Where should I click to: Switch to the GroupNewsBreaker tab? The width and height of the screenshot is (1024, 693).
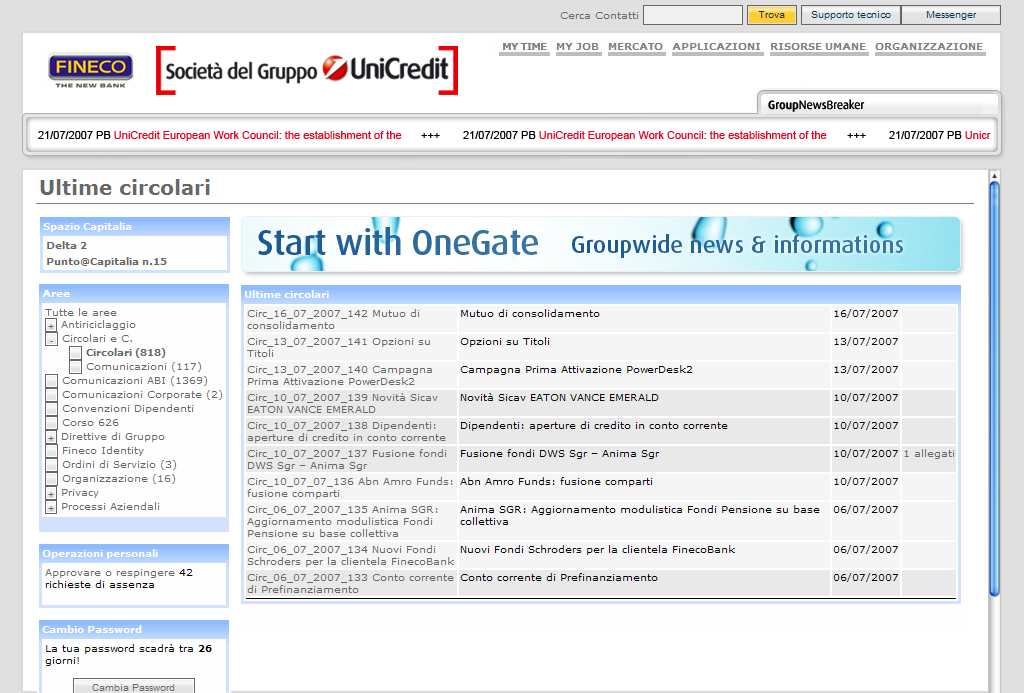coord(815,105)
